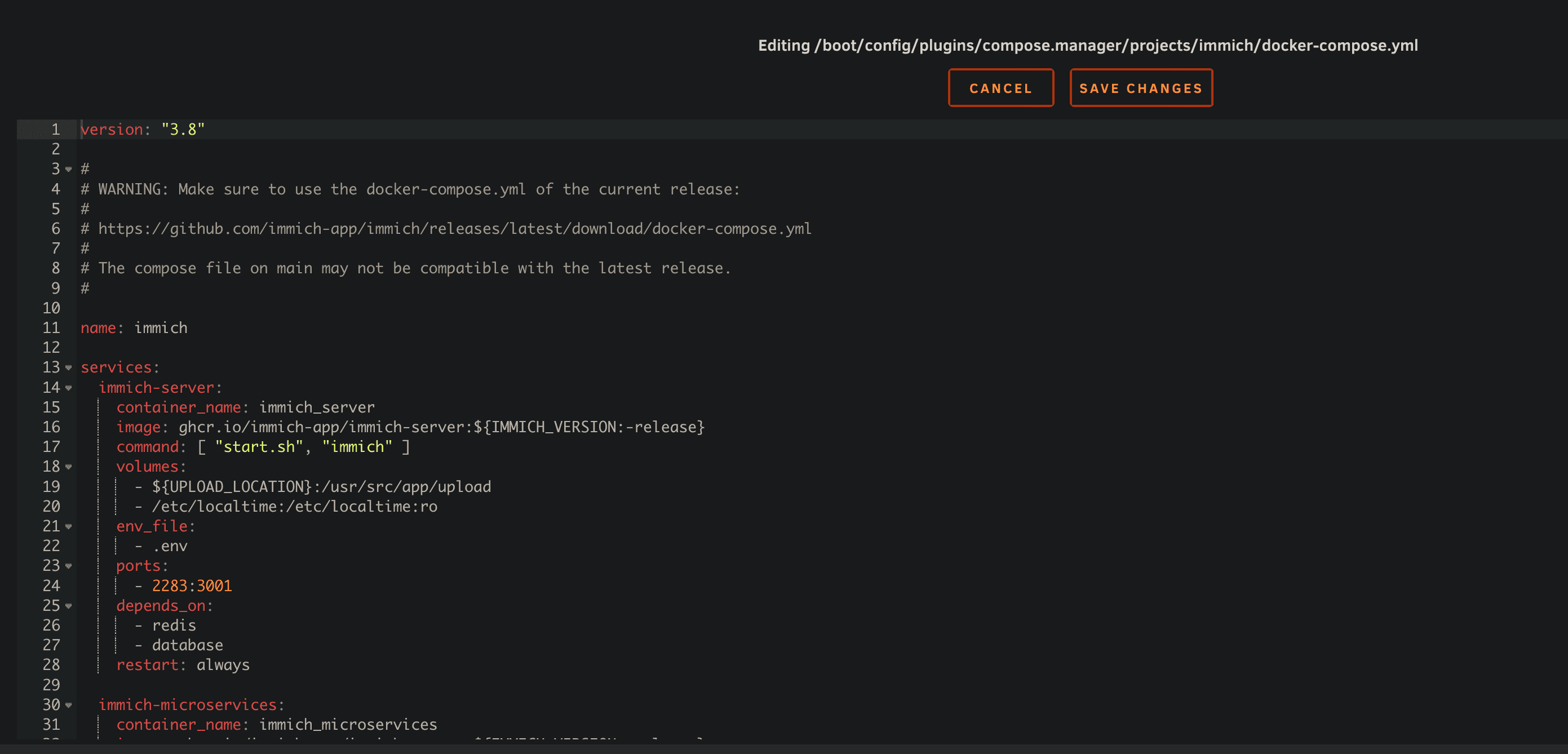Collapse the services section fold arrow
This screenshot has height=754, width=1568.
tap(68, 367)
